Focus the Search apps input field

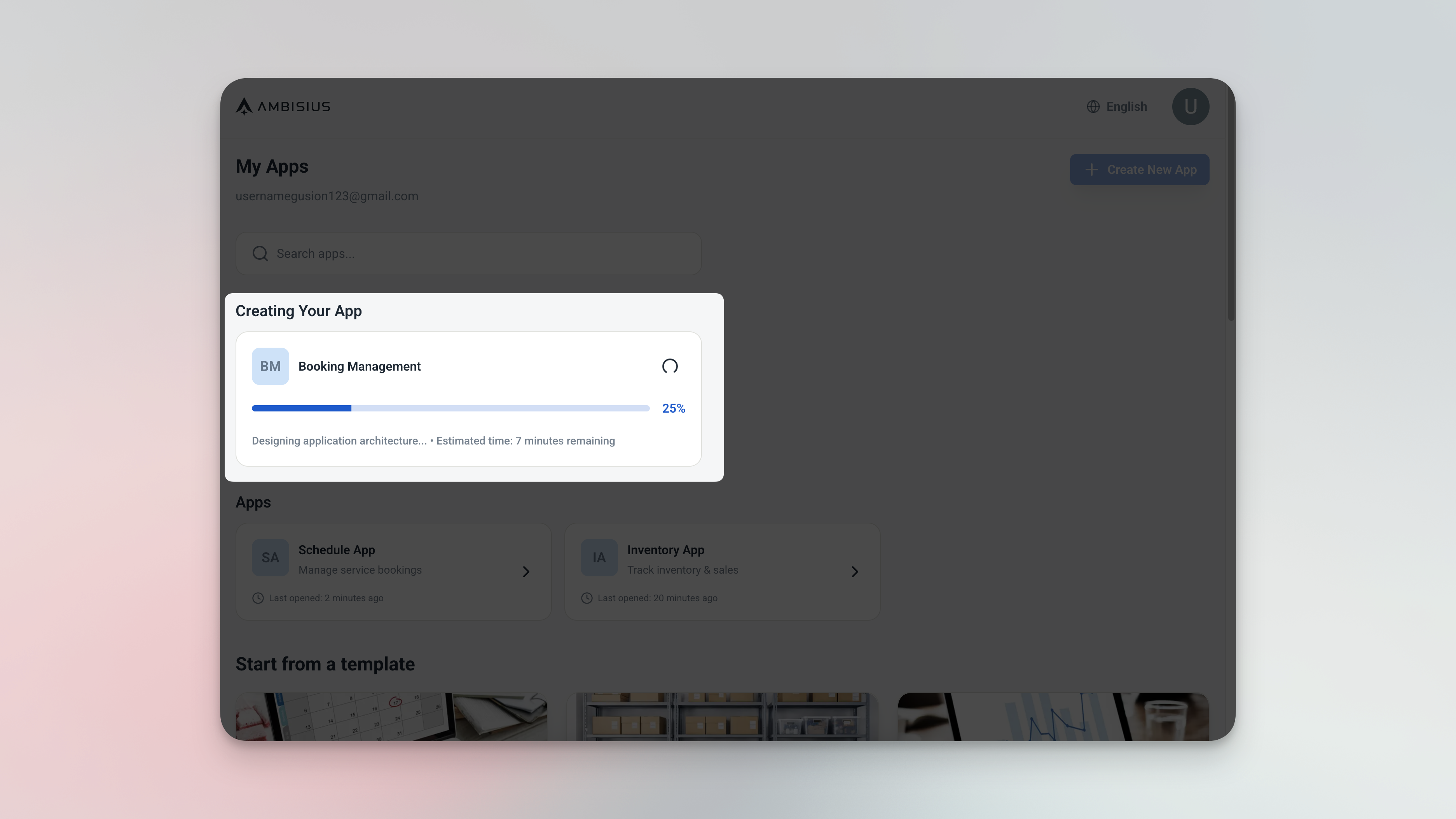tap(469, 254)
